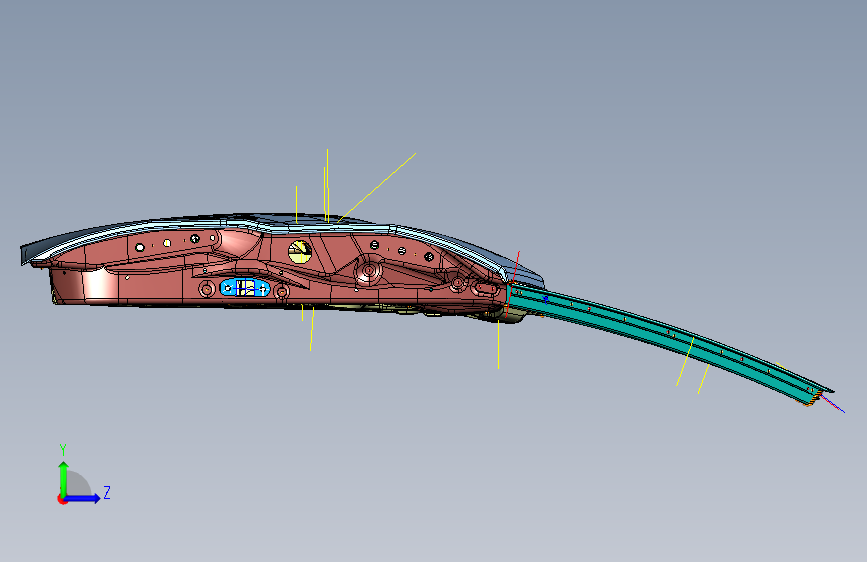Click the blue Z axis arrow of the triad
This screenshot has height=562, width=867.
(x=83, y=498)
